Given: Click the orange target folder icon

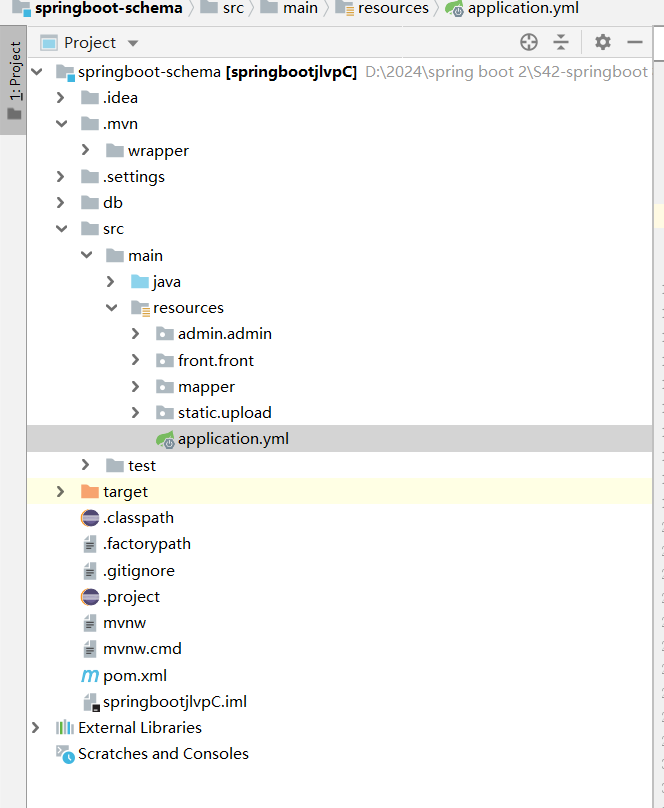Looking at the screenshot, I should [x=90, y=491].
